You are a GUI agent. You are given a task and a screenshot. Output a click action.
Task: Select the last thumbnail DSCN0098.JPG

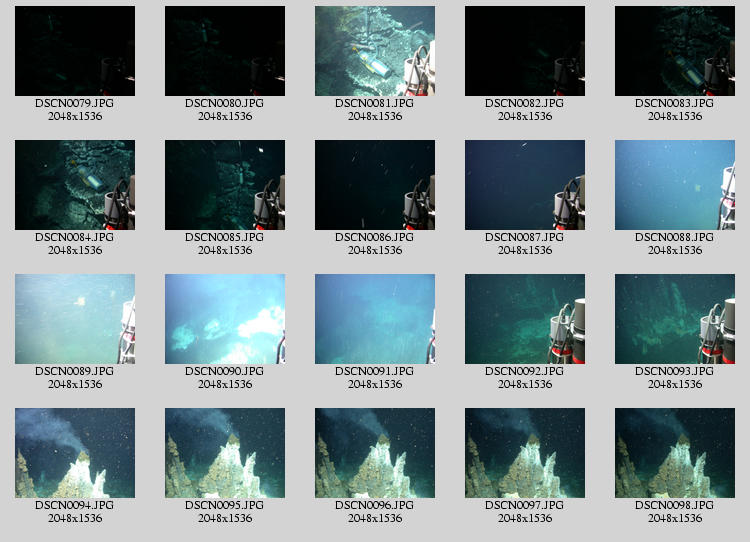click(675, 453)
